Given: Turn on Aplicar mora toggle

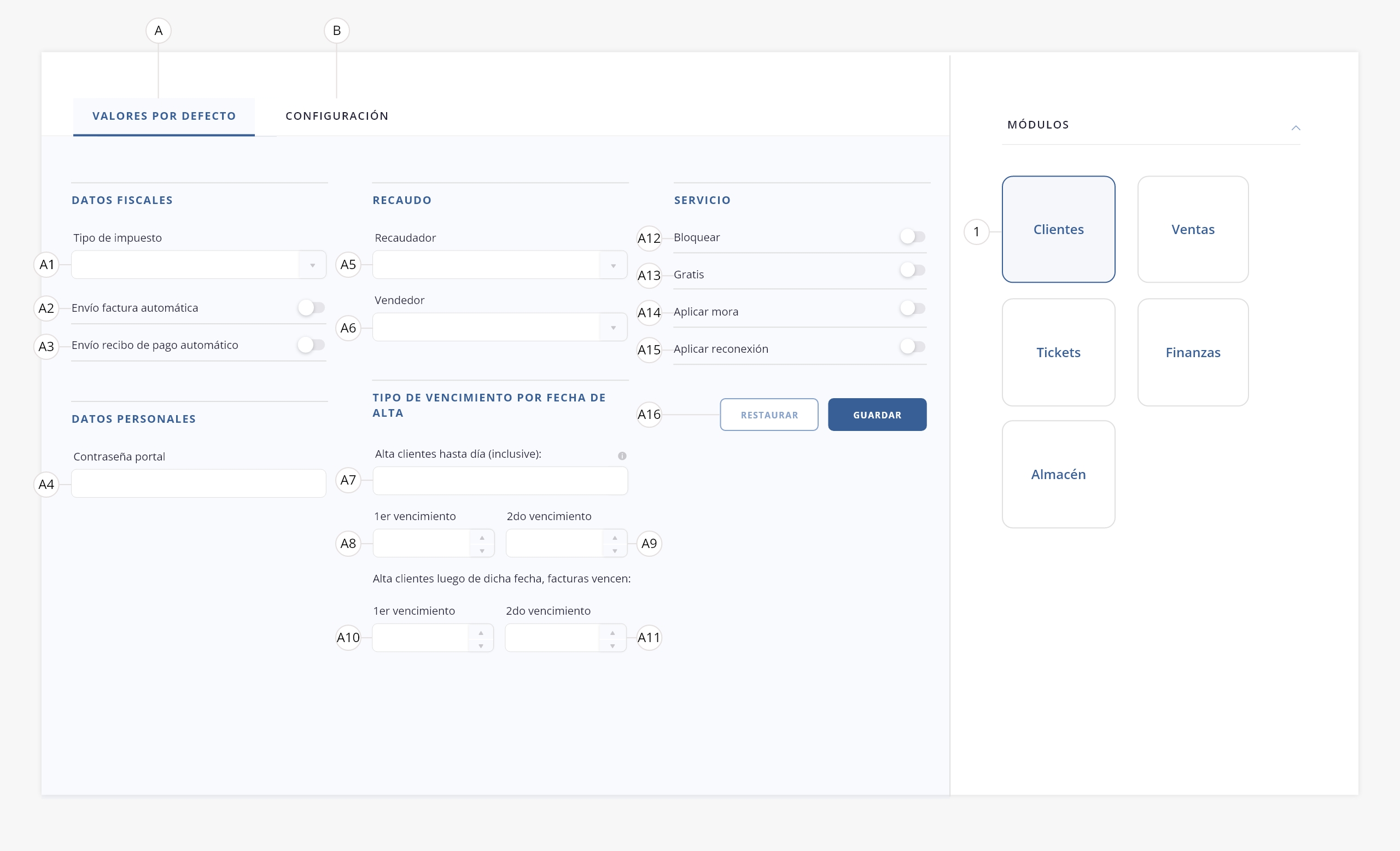Looking at the screenshot, I should click(x=913, y=308).
